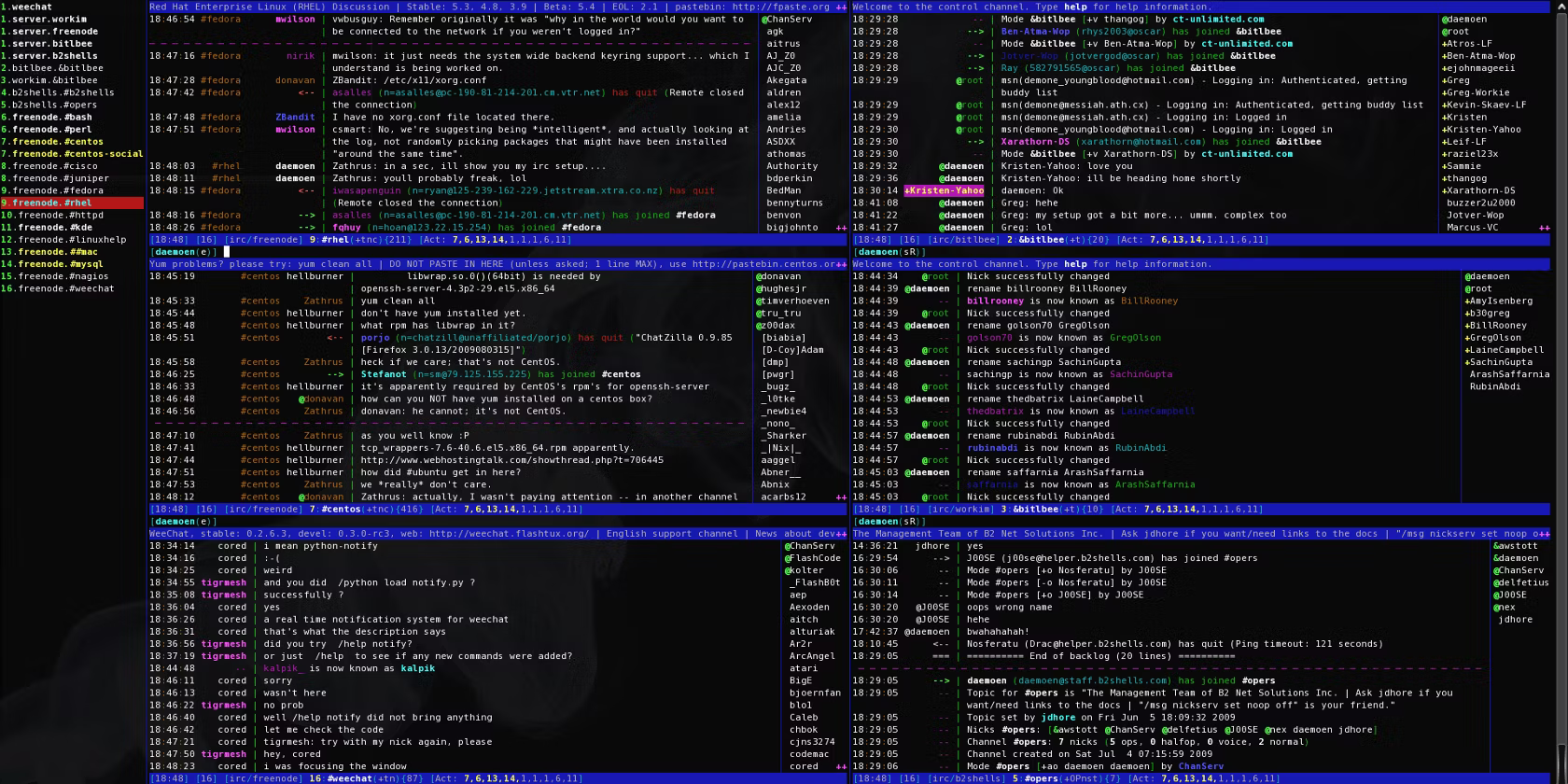Click the ++ indicator beside Marcus-VC nick
Image resolution: width=1568 pixels, height=784 pixels.
coord(1544,228)
